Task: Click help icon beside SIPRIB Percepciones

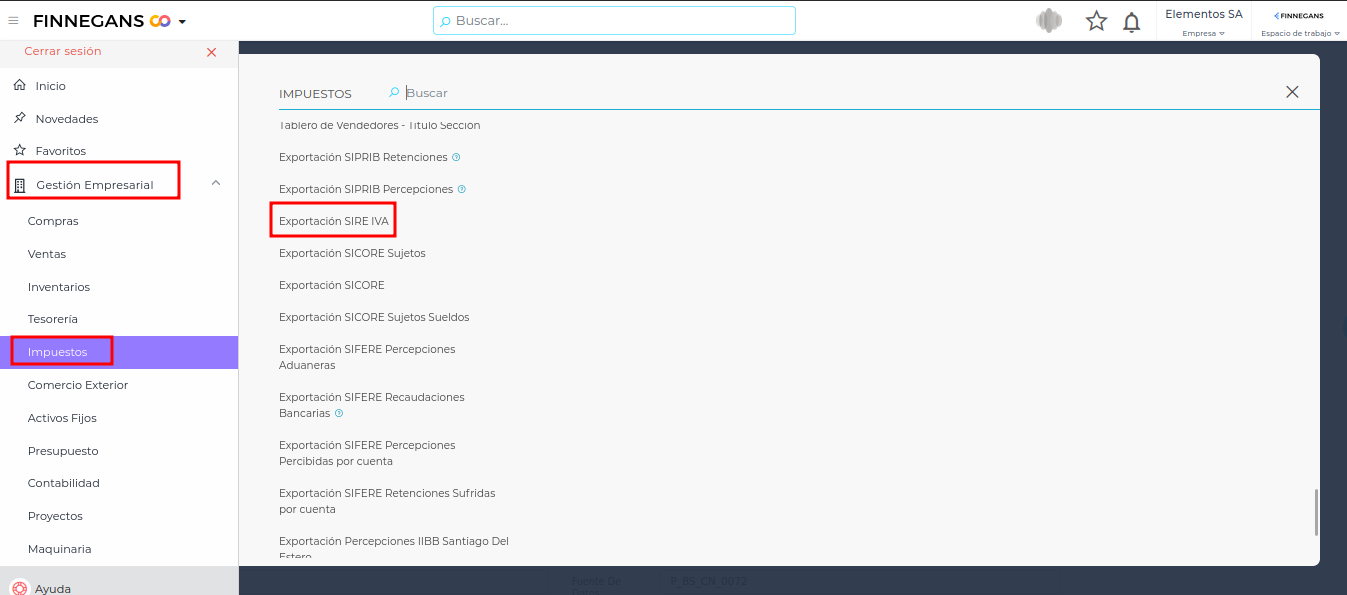Action: [x=462, y=189]
